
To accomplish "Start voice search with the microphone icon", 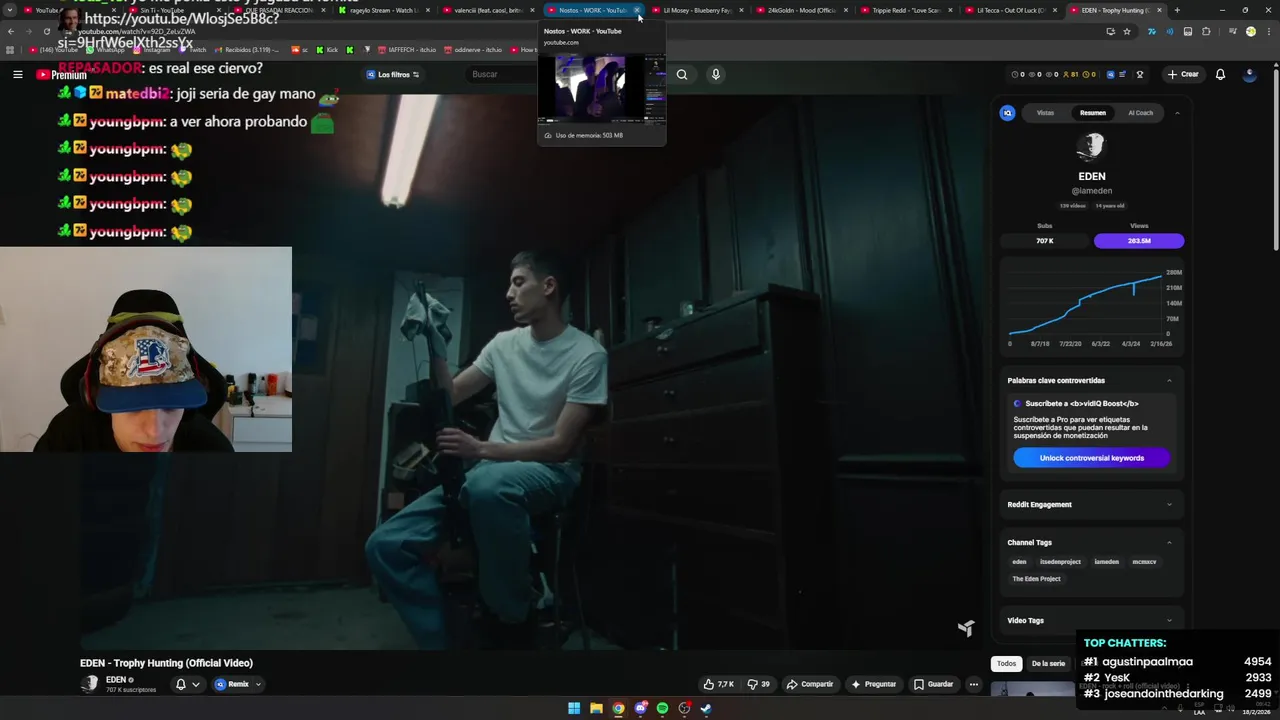I will [715, 74].
